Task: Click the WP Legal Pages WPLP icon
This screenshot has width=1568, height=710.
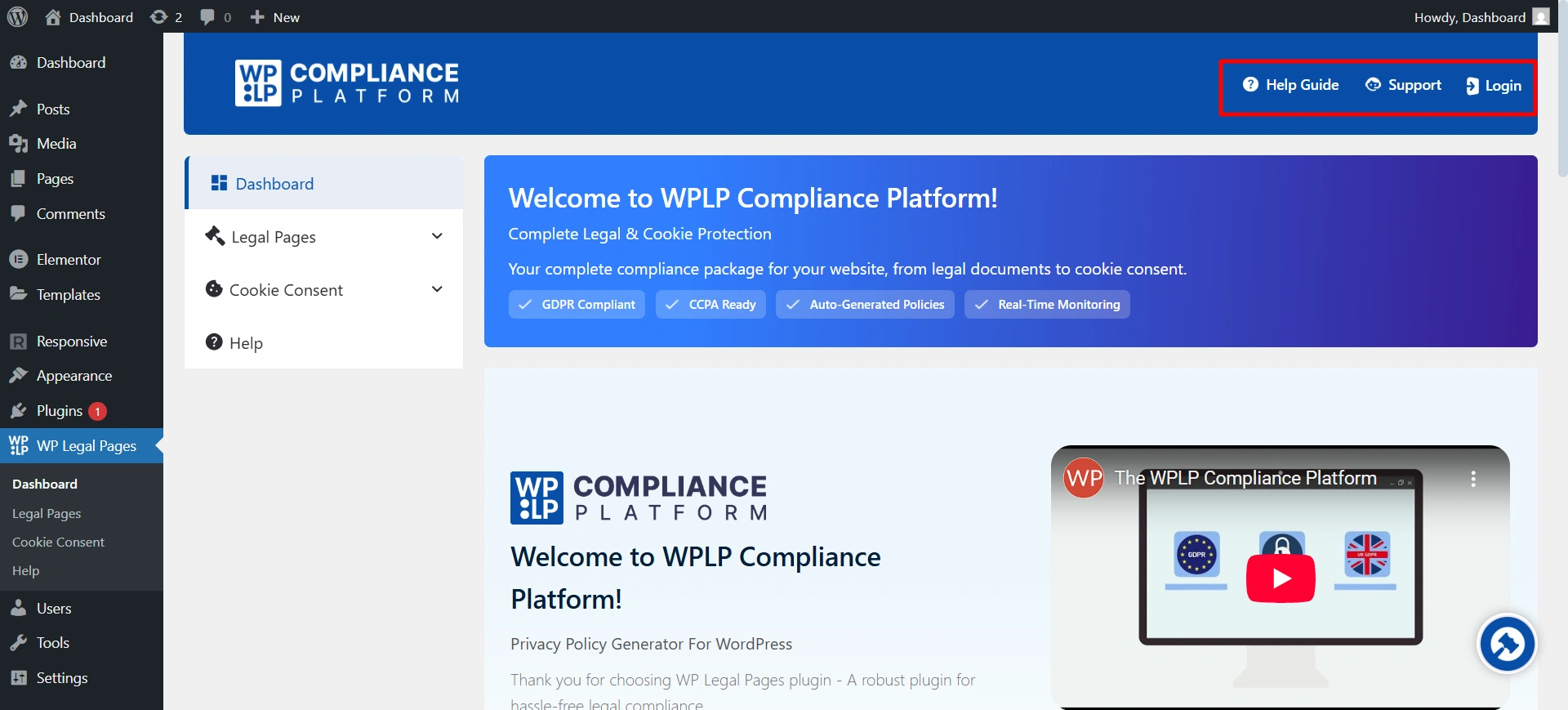Action: pos(18,445)
